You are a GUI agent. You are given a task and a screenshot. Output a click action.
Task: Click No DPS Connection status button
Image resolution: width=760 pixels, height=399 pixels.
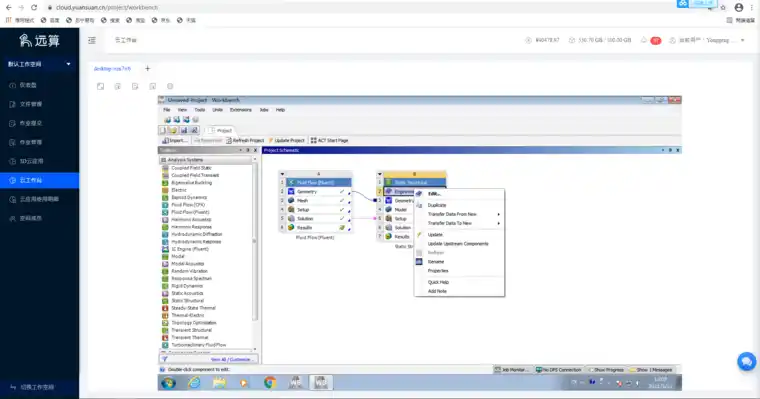[558, 370]
